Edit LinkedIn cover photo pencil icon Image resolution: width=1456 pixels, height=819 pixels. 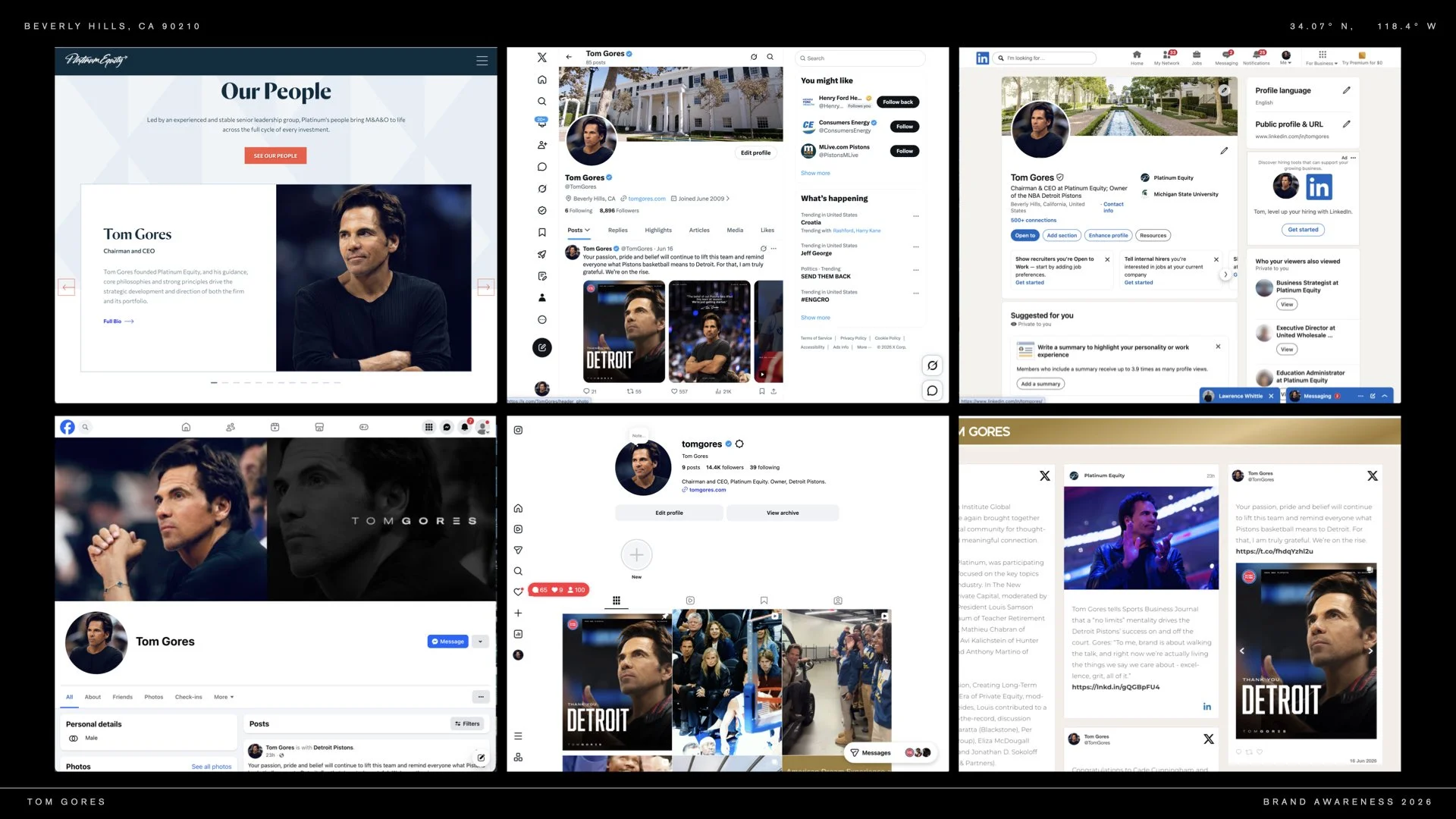1224,89
